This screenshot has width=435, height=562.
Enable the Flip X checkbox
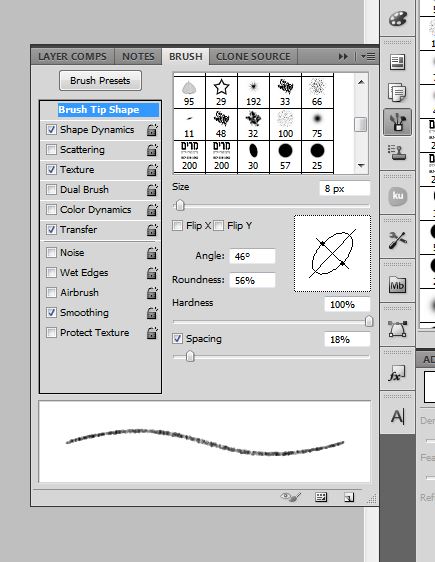point(177,225)
